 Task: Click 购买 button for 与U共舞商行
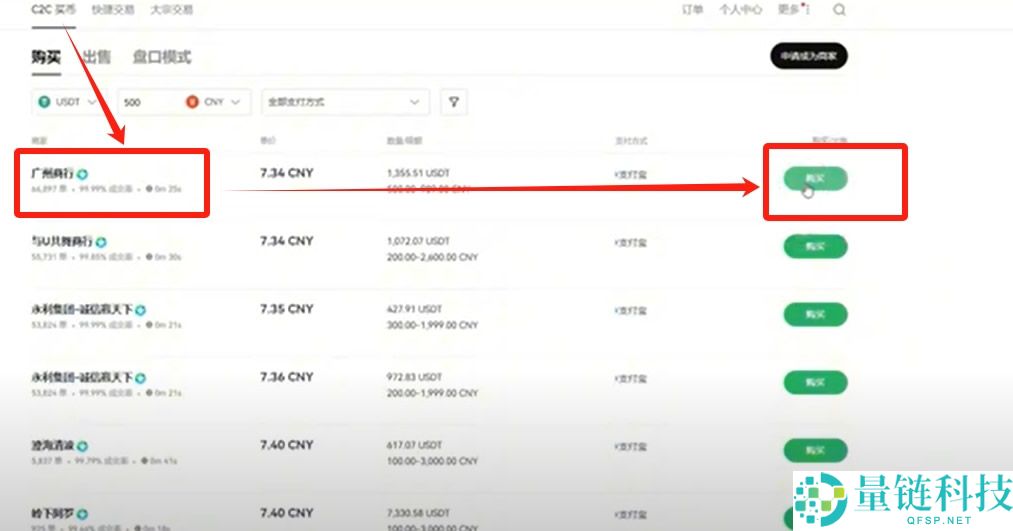(x=815, y=246)
